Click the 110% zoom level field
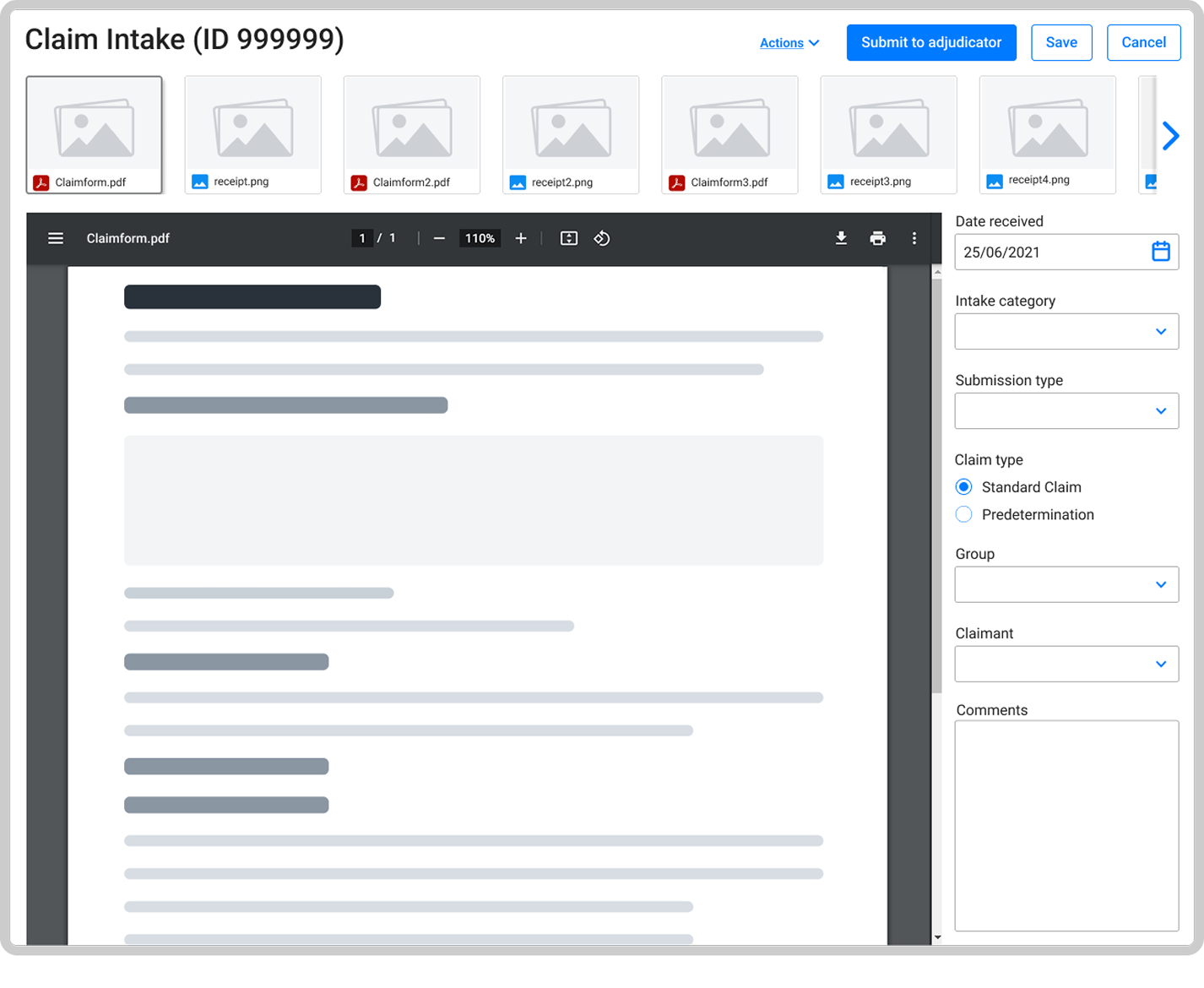Image resolution: width=1204 pixels, height=988 pixels. 480,239
